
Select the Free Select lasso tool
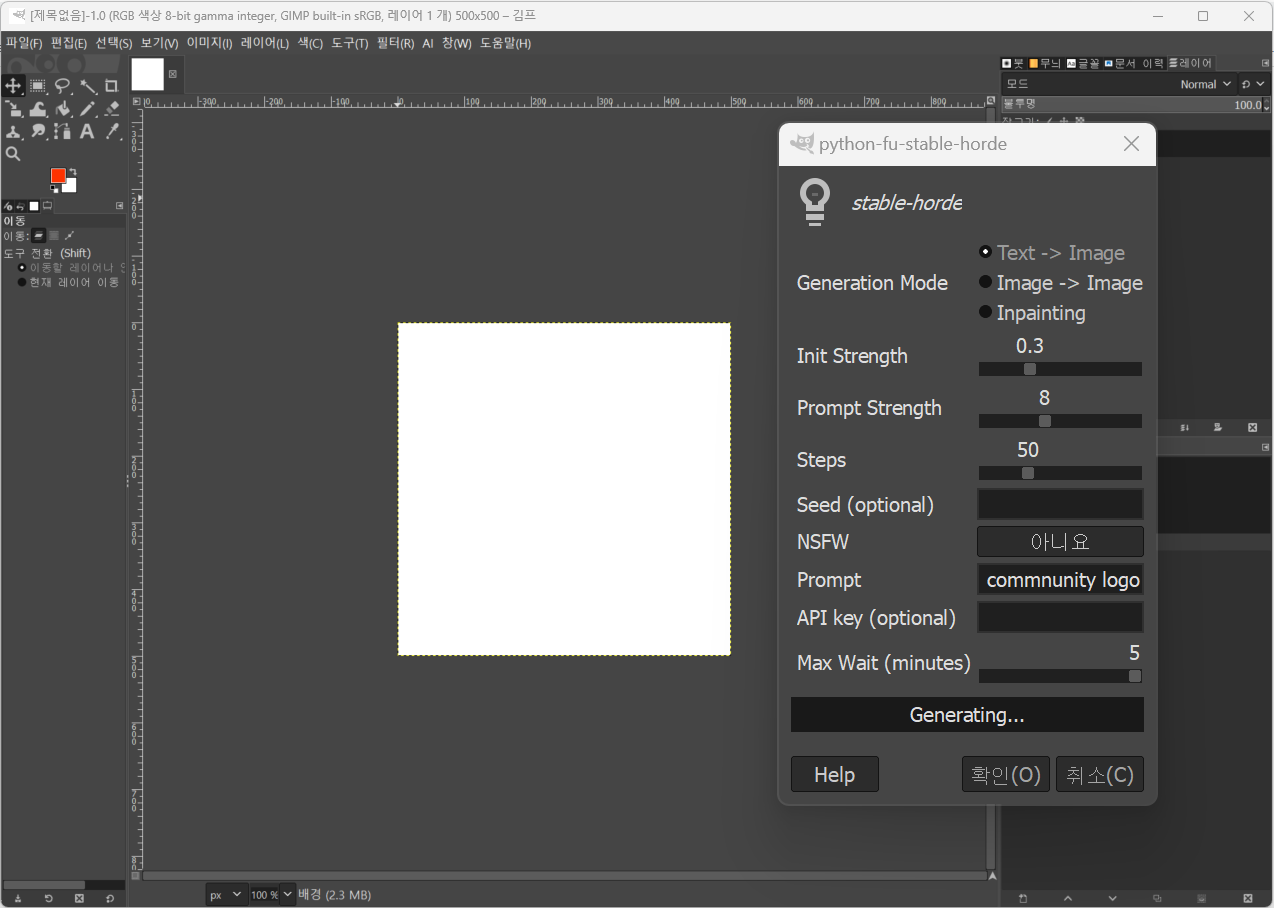pyautogui.click(x=63, y=86)
